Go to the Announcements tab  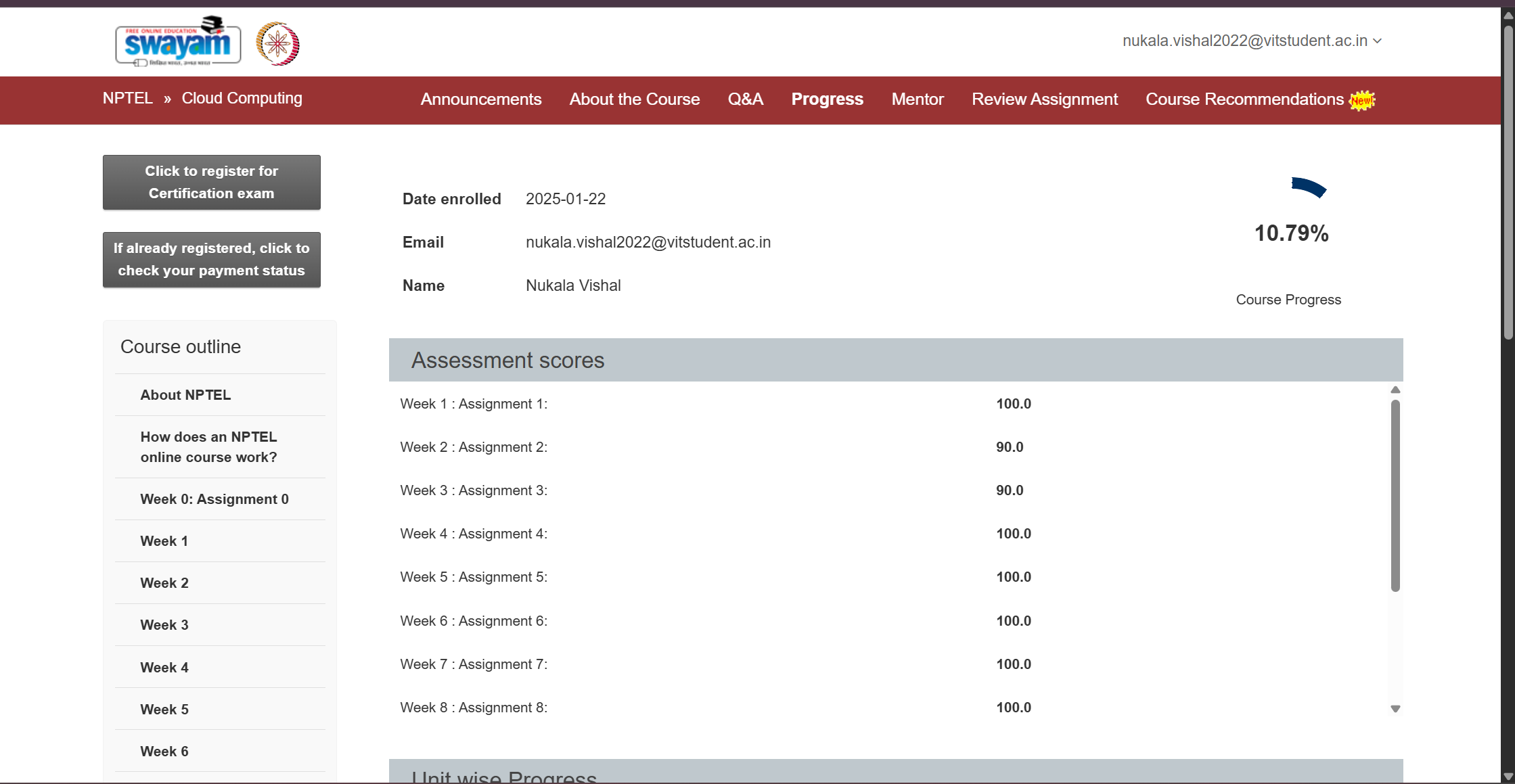[x=480, y=99]
